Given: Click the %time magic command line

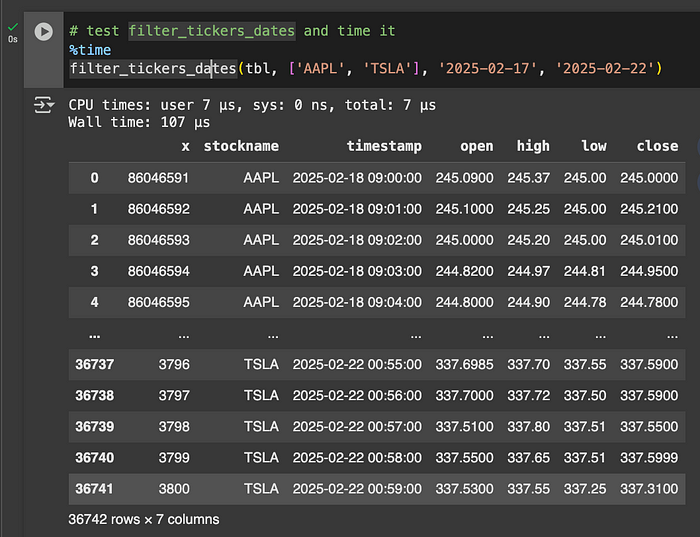Looking at the screenshot, I should 90,50.
